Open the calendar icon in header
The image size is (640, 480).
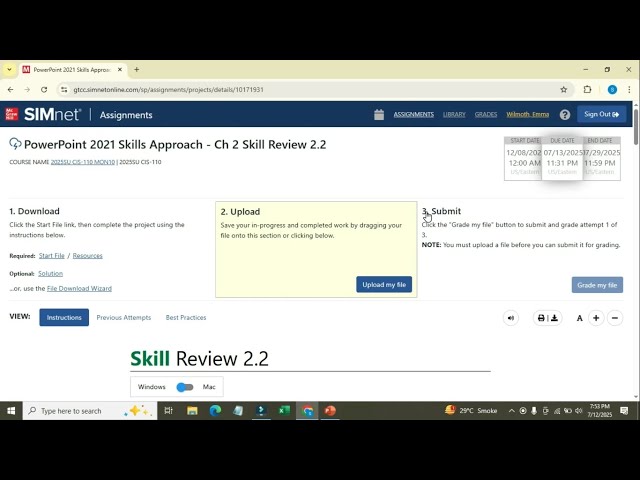[x=379, y=115]
